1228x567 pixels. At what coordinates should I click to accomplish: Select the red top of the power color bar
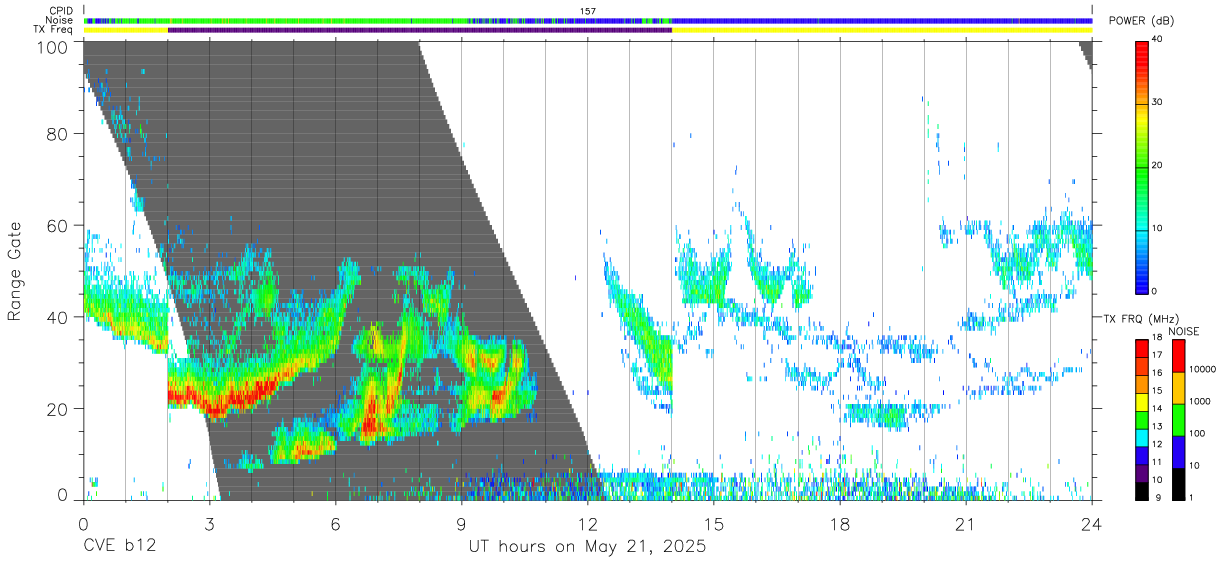[1142, 55]
